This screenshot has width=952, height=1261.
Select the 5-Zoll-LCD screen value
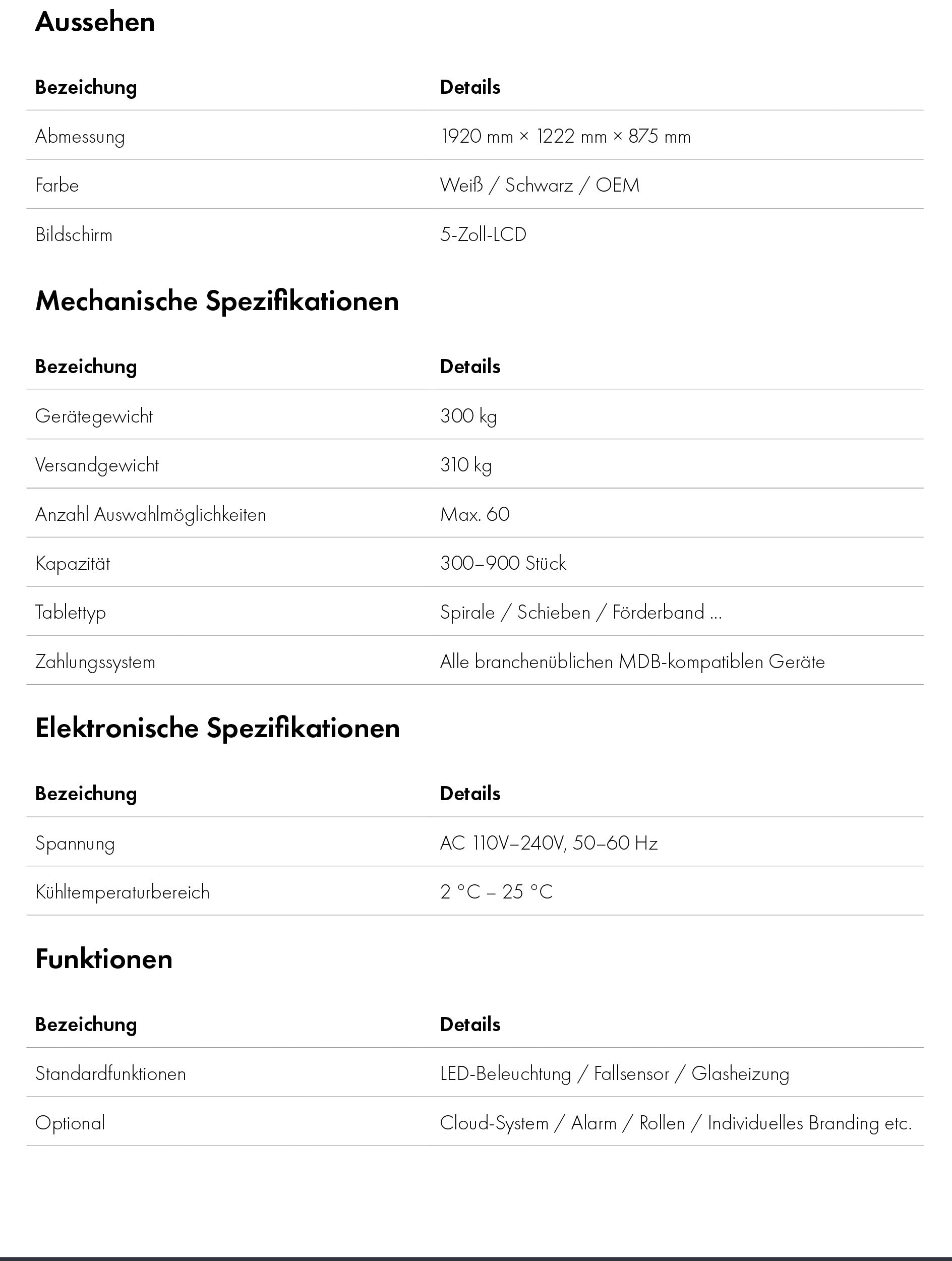coord(483,234)
